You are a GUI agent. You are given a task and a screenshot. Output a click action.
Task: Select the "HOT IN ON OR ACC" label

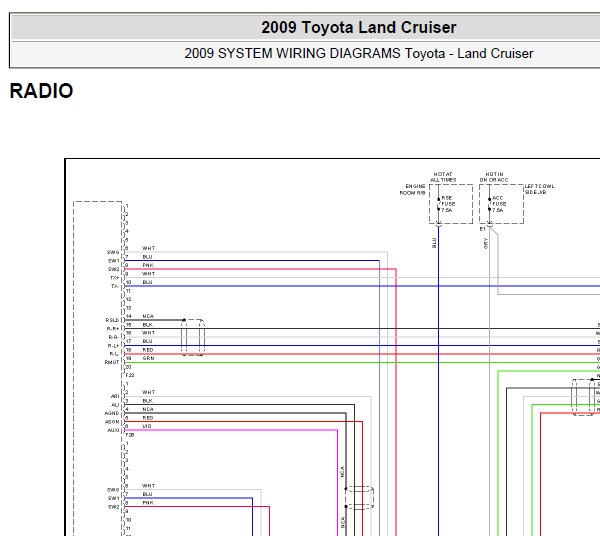click(x=494, y=177)
